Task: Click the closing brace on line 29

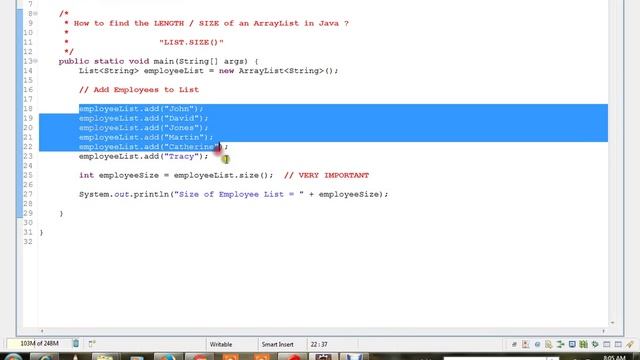Action: click(x=61, y=213)
